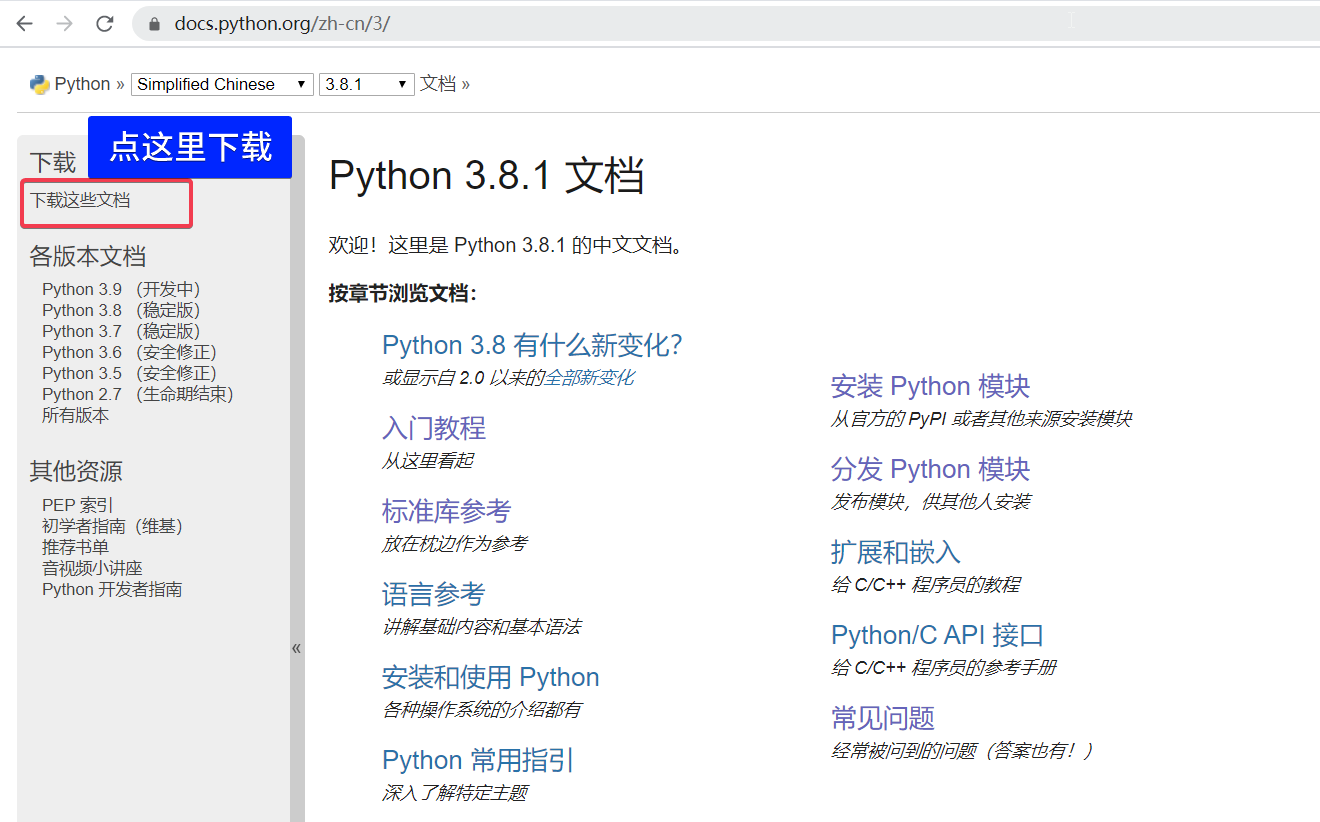Viewport: 1320px width, 822px height.
Task: Click the 按章节浏览文档 text
Action: click(x=403, y=293)
